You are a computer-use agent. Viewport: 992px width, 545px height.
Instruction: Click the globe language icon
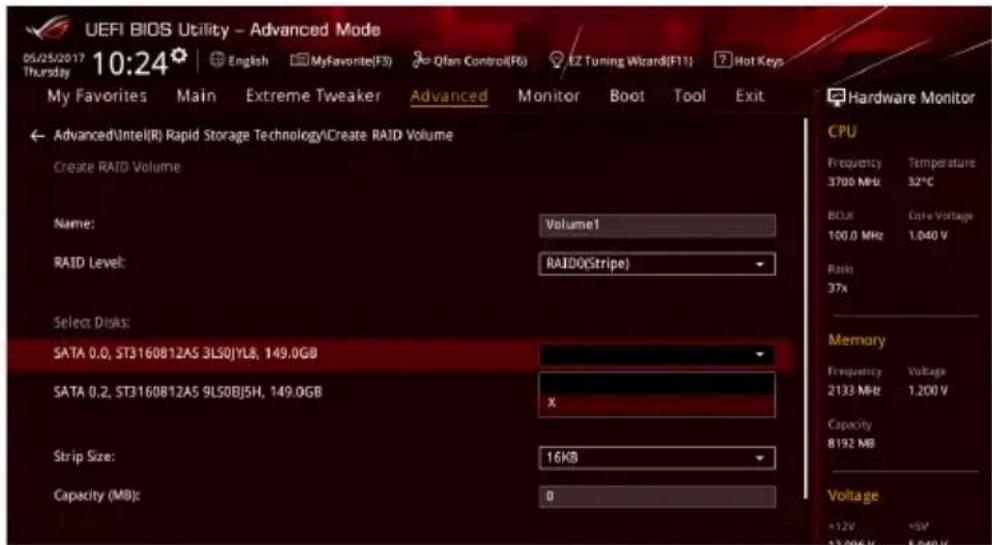click(x=216, y=61)
